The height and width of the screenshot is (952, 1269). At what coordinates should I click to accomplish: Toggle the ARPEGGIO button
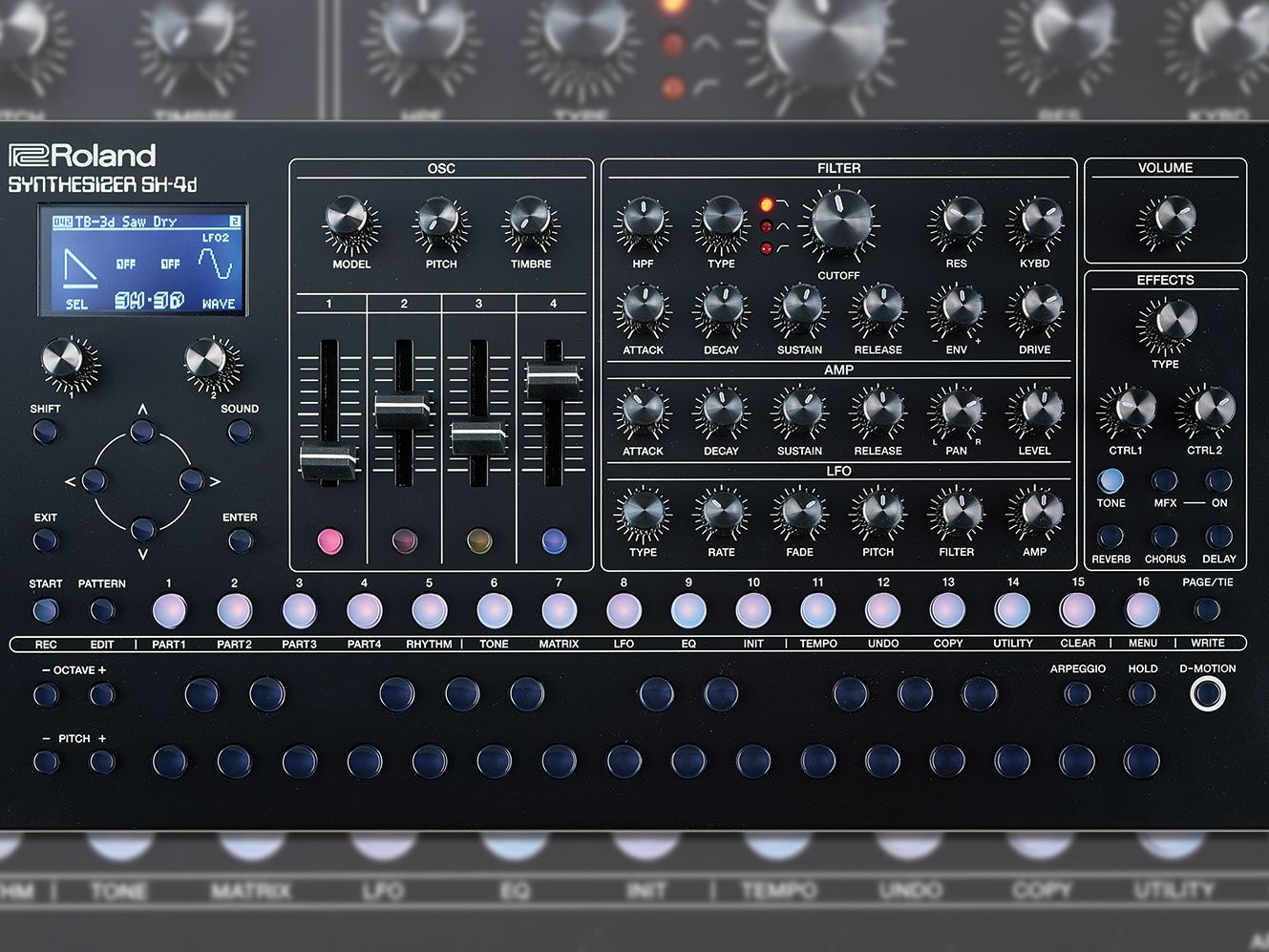click(1077, 694)
